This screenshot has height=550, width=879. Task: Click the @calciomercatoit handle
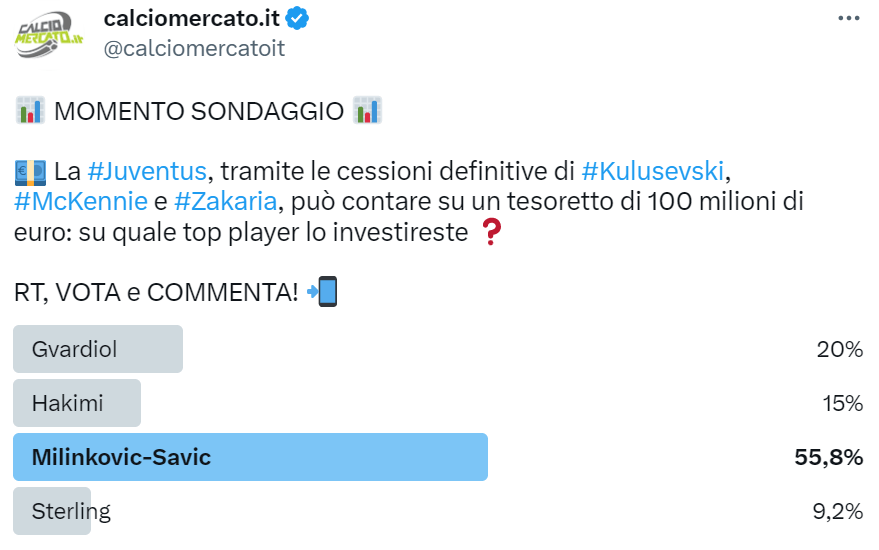[194, 48]
